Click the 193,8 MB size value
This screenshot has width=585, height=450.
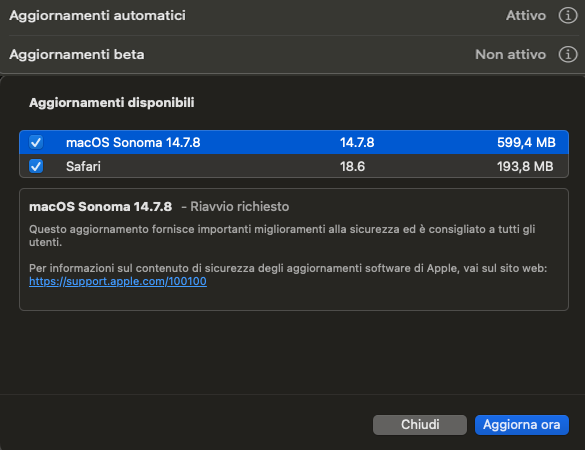[525, 166]
